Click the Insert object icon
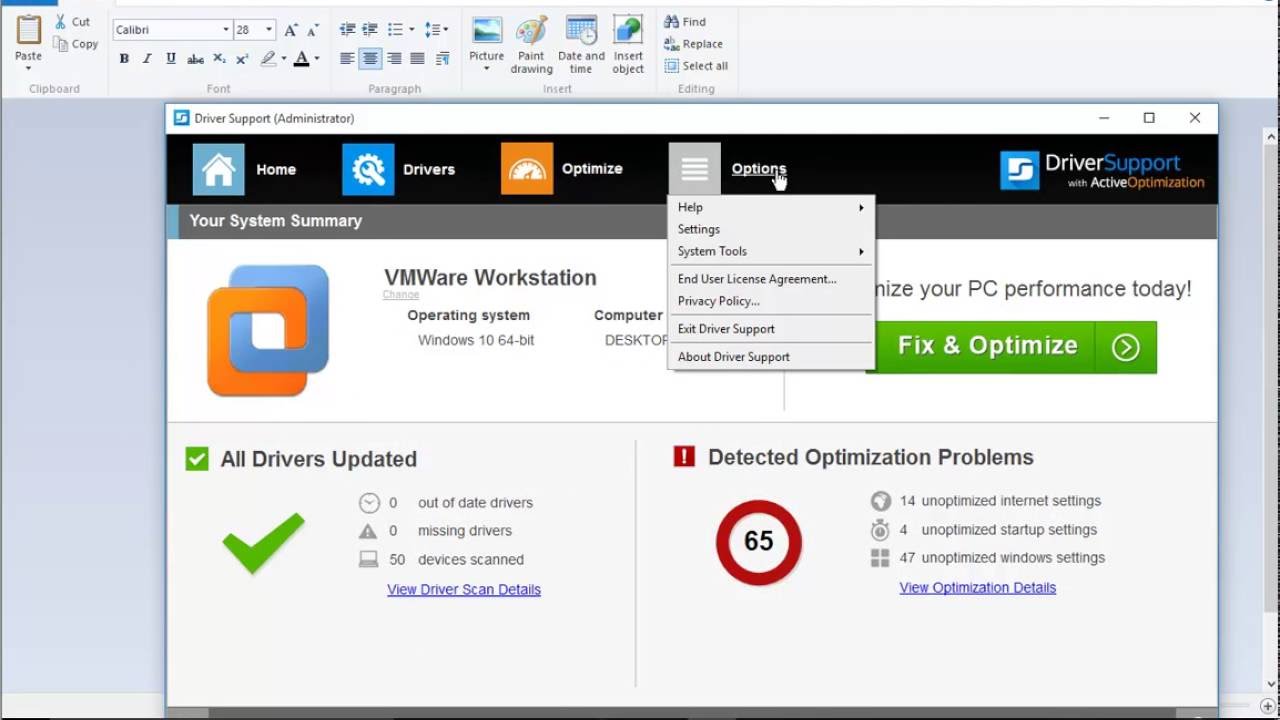The height and width of the screenshot is (720, 1280). coord(628,44)
